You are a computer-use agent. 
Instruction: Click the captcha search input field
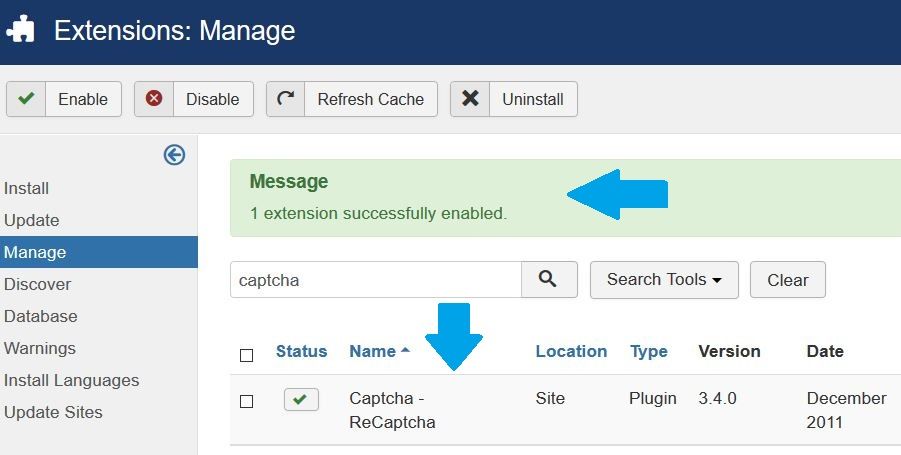[376, 280]
